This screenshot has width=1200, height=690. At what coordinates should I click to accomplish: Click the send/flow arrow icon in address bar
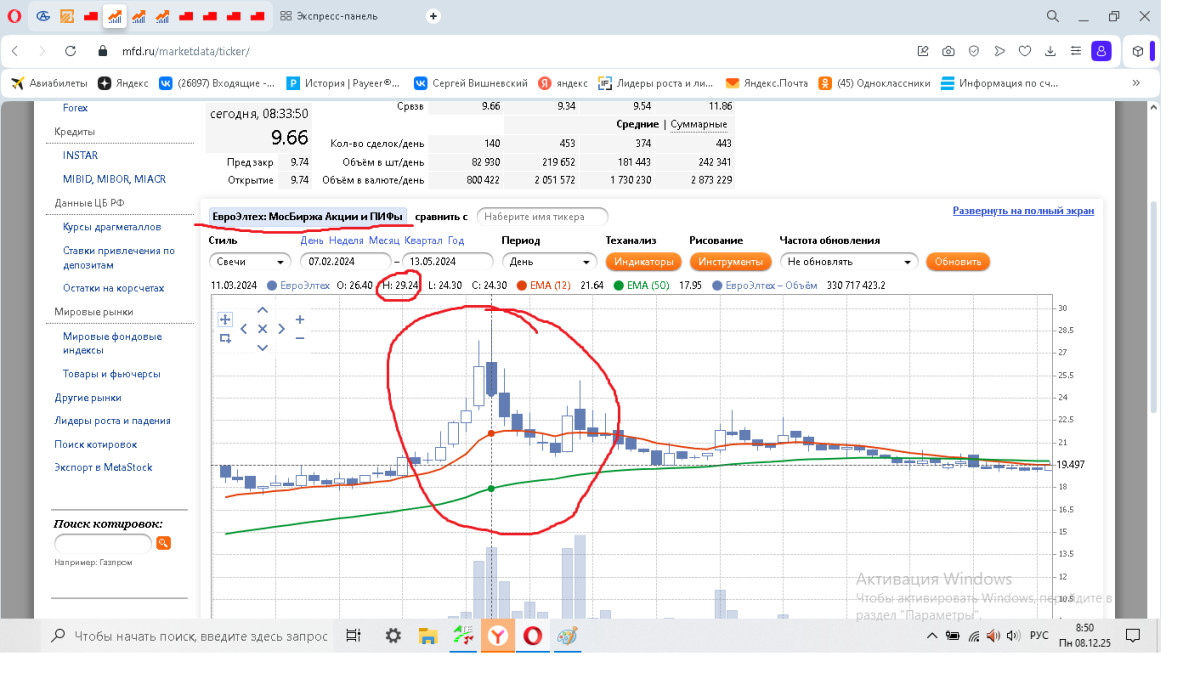point(999,51)
